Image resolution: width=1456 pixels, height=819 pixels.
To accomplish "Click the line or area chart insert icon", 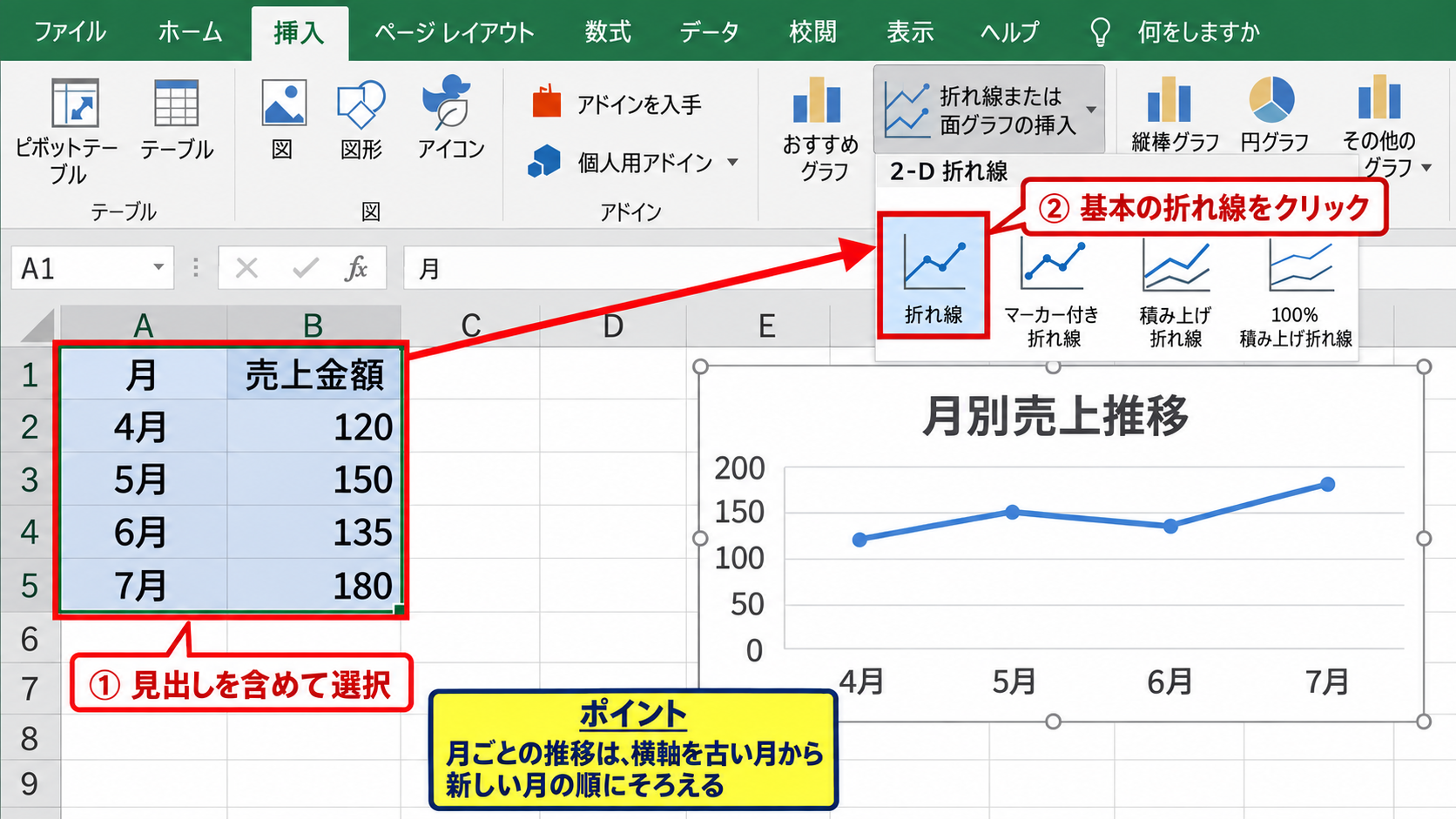I will (907, 110).
